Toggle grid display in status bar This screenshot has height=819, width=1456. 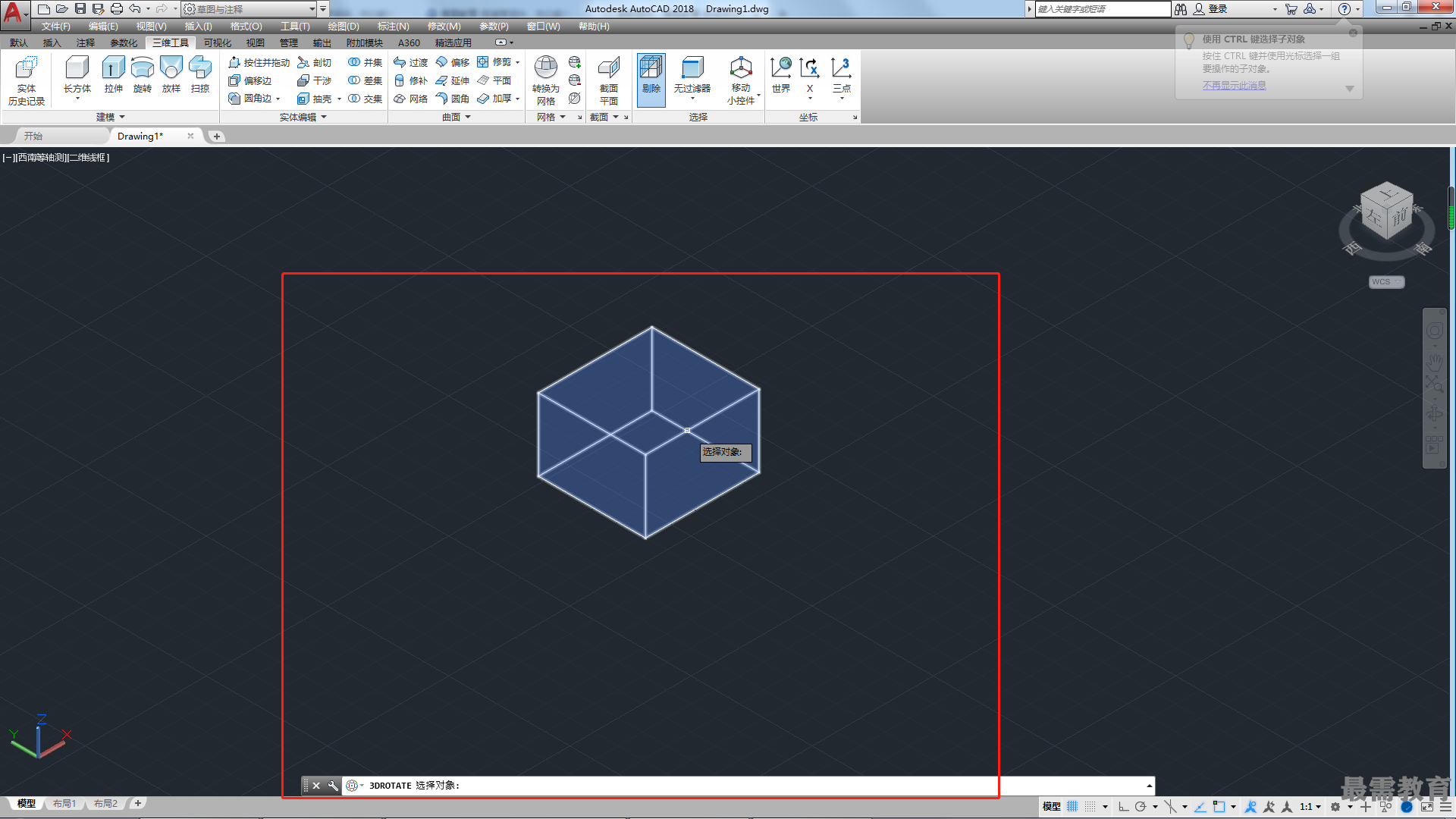1072,807
